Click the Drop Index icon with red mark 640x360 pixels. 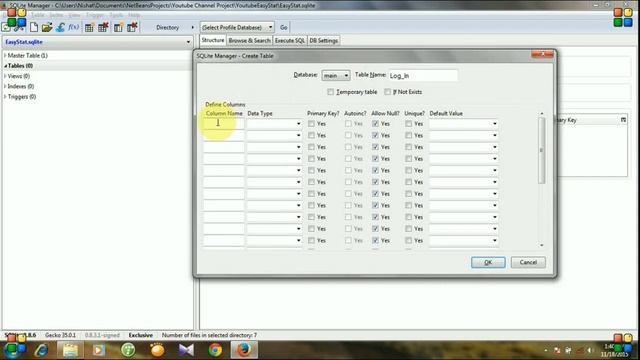pyautogui.click(x=132, y=27)
